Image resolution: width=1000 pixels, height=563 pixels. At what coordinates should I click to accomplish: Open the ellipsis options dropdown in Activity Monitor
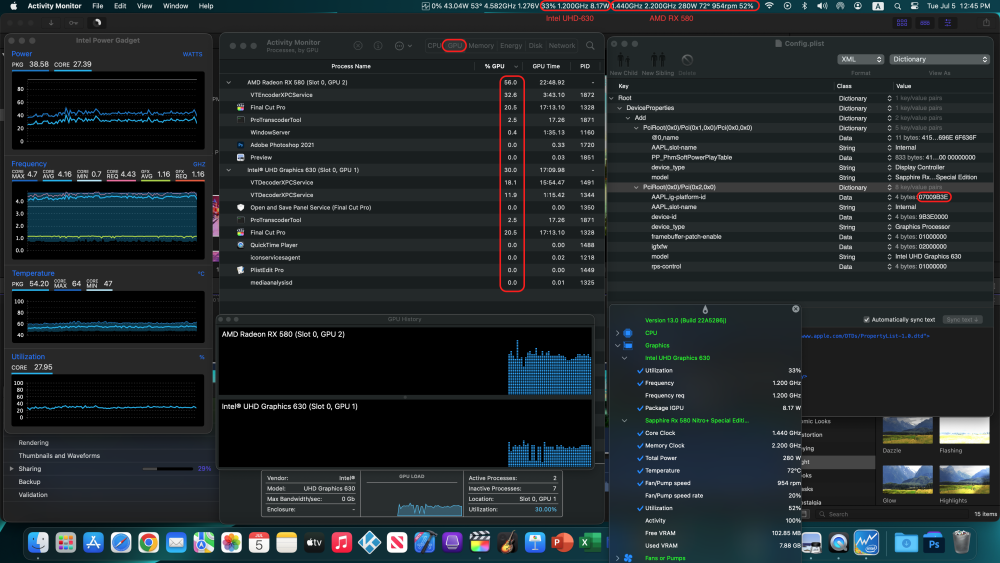point(404,46)
